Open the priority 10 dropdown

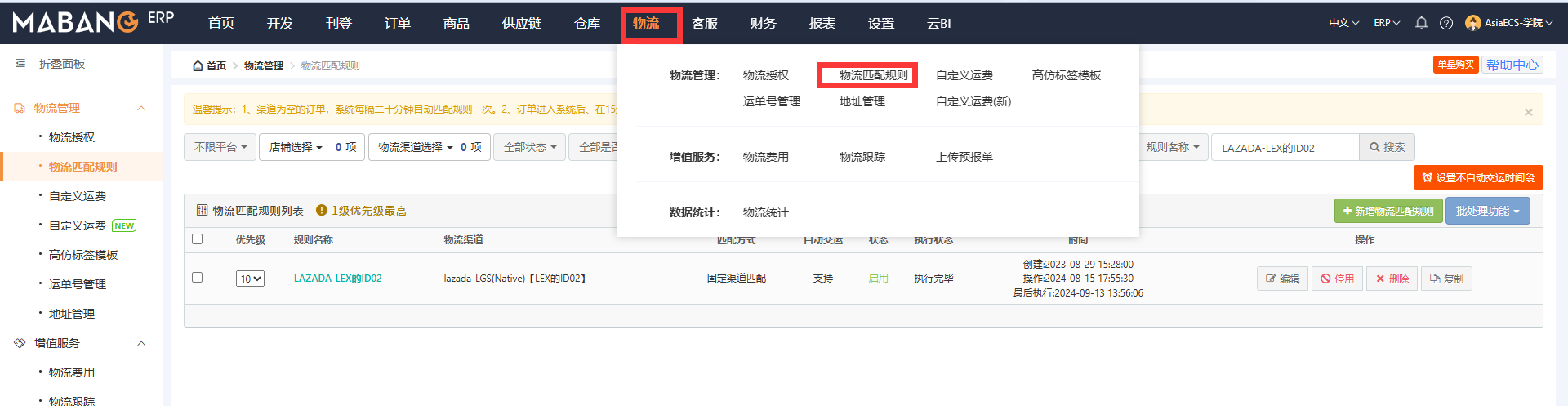click(x=250, y=279)
